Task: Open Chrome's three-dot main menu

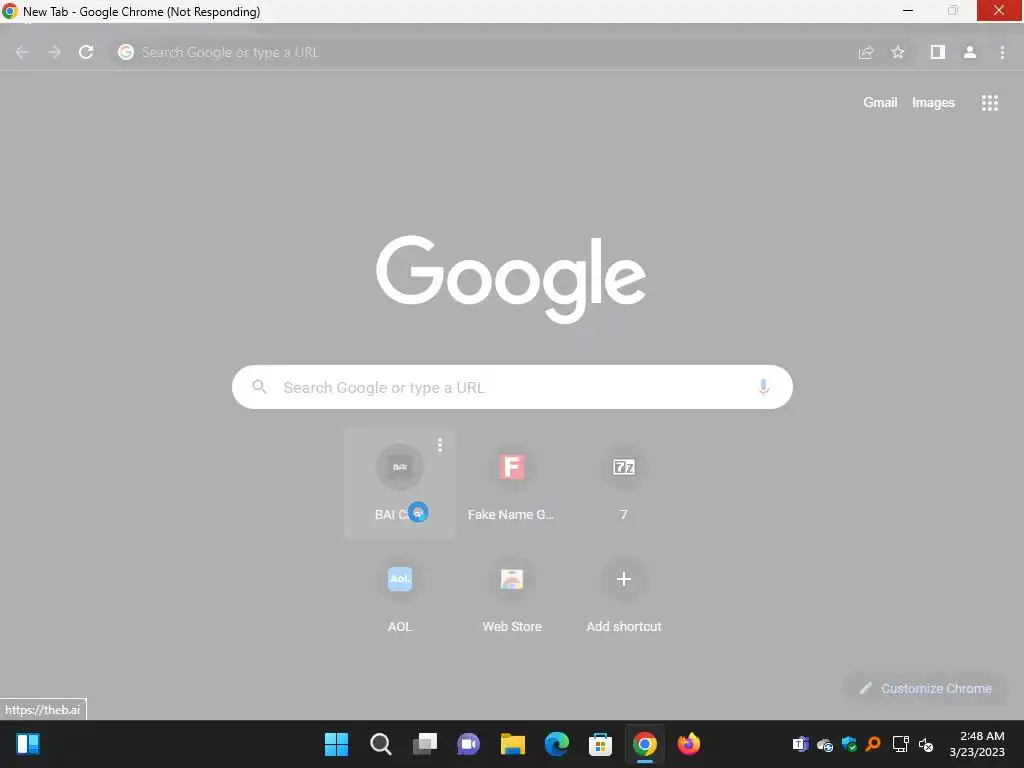Action: 1002,52
